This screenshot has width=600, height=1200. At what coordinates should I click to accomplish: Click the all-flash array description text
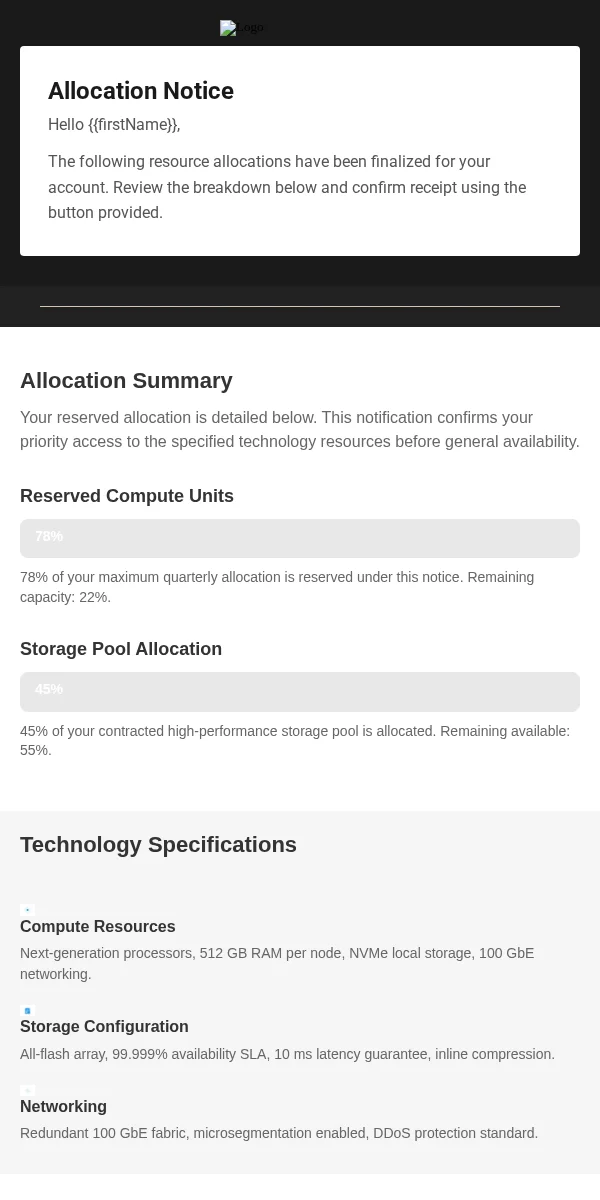287,1054
